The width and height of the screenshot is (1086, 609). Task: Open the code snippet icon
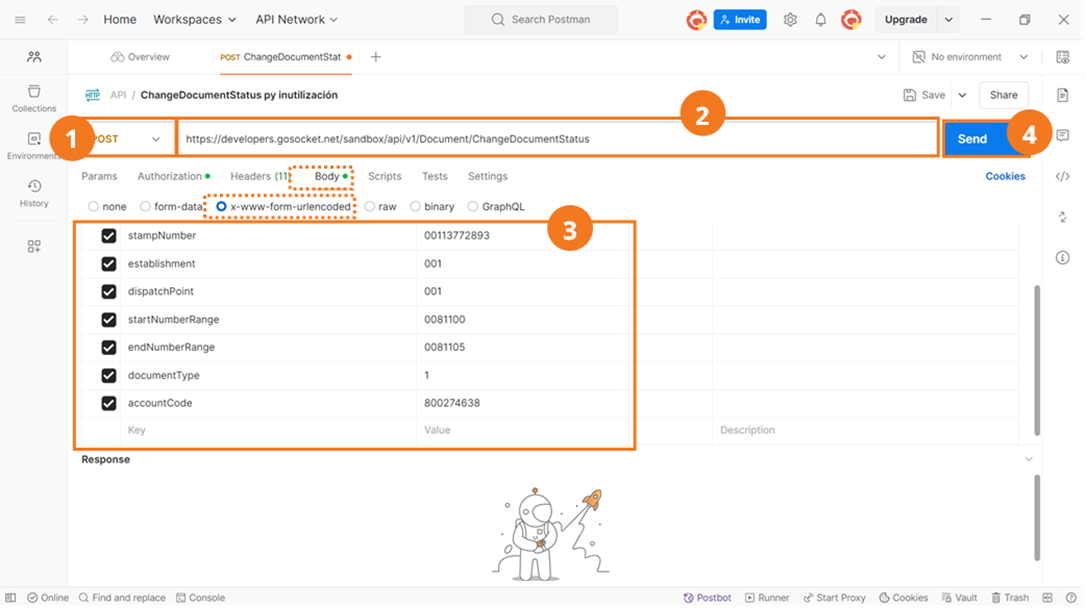click(1062, 176)
